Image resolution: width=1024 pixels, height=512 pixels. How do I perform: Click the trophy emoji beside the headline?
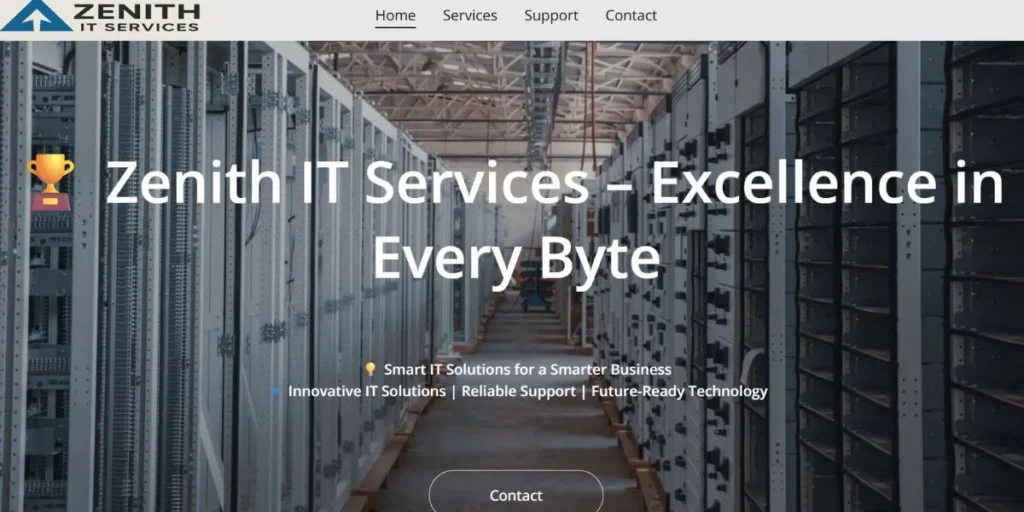tap(51, 181)
